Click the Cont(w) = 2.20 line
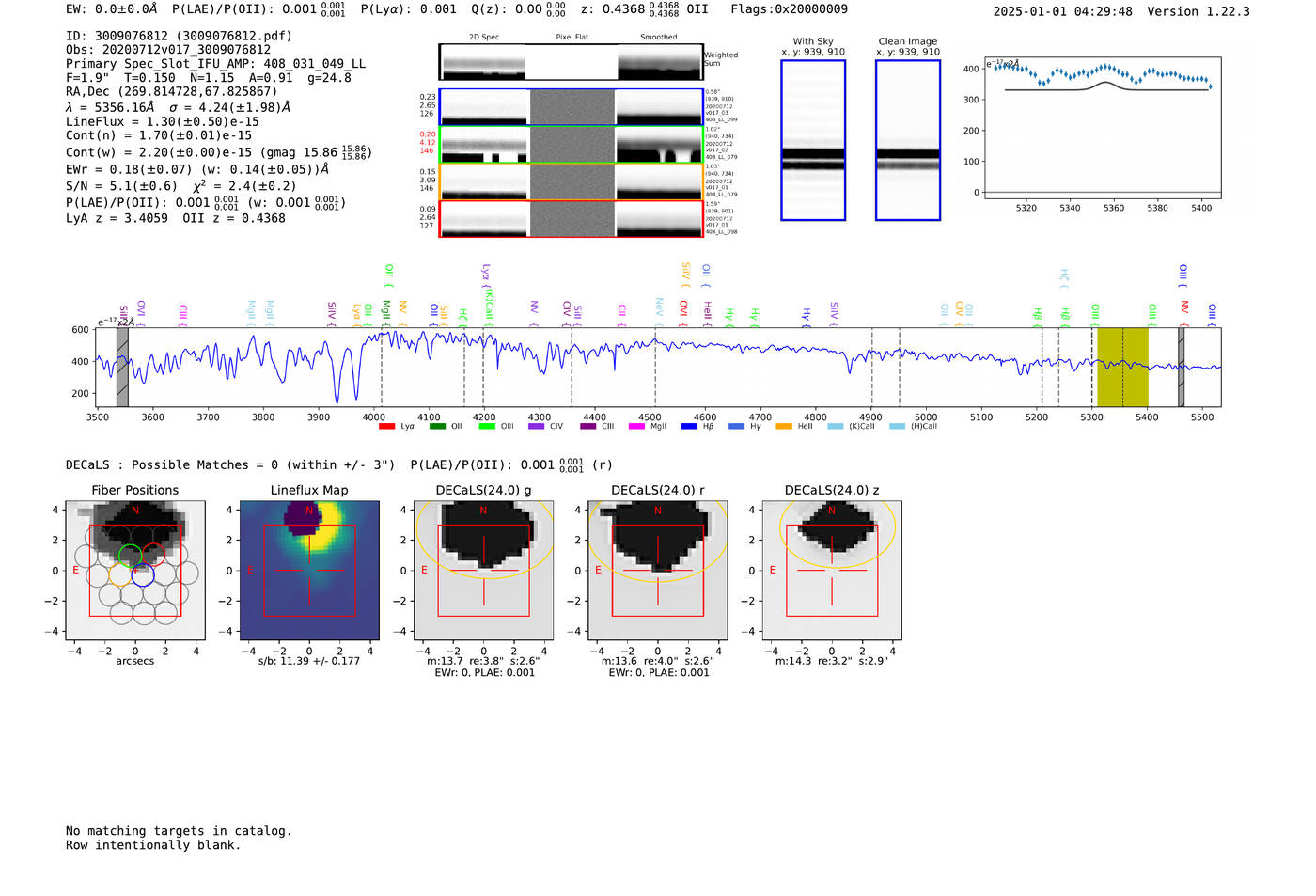This screenshot has width=1316, height=896. (219, 151)
